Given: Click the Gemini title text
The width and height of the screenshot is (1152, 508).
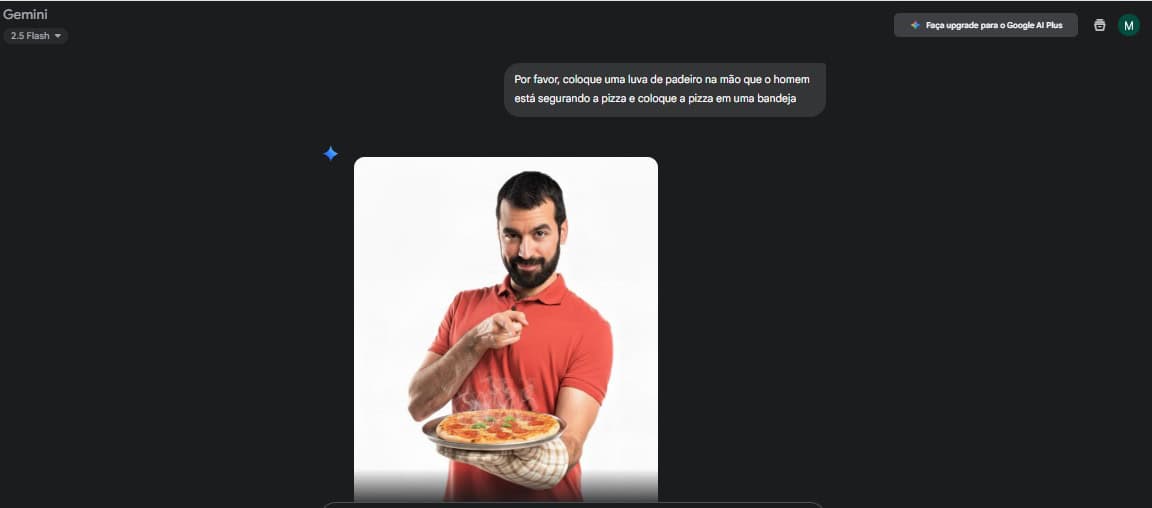Looking at the screenshot, I should point(26,14).
